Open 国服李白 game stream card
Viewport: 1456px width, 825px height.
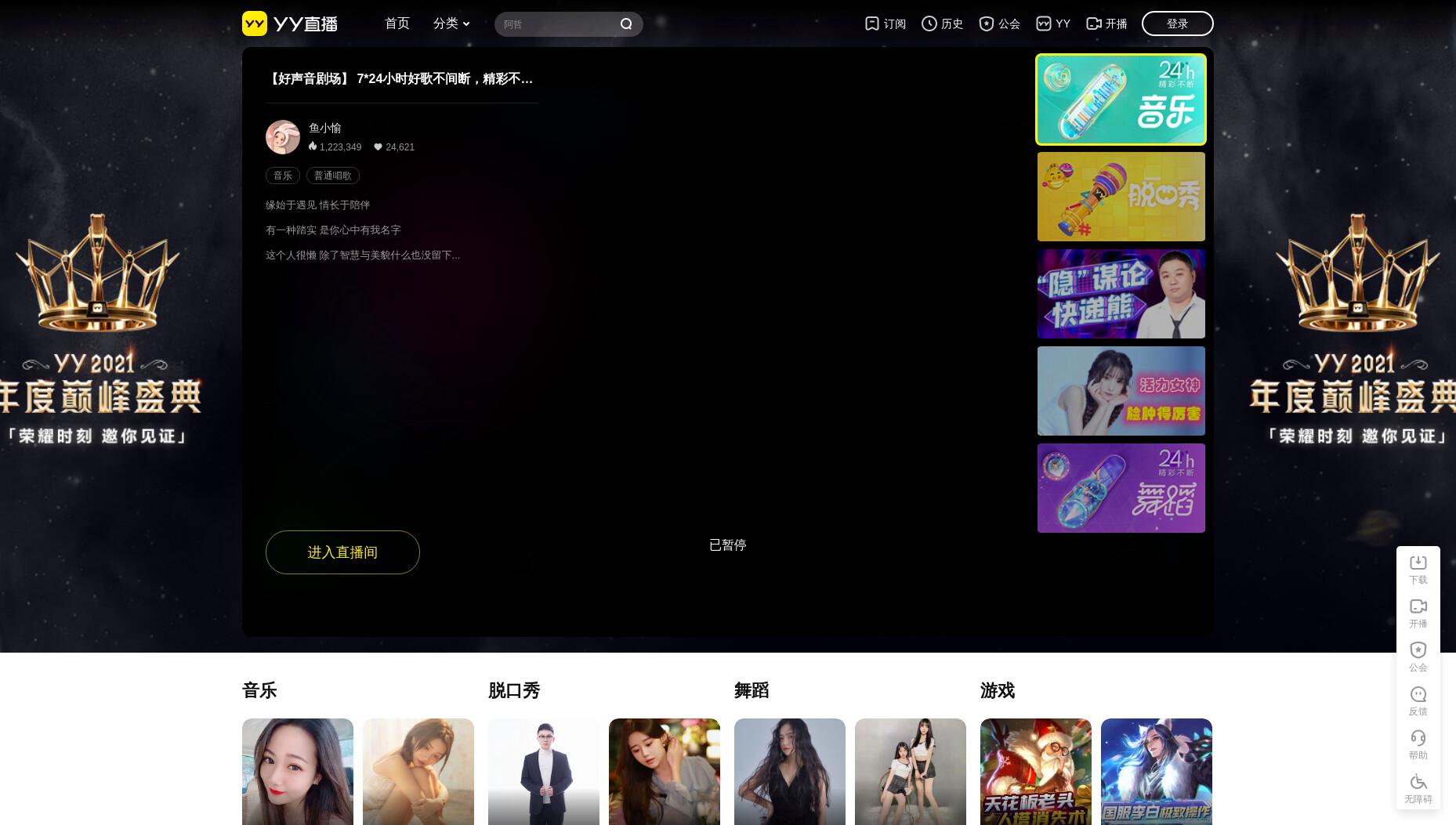[1157, 772]
